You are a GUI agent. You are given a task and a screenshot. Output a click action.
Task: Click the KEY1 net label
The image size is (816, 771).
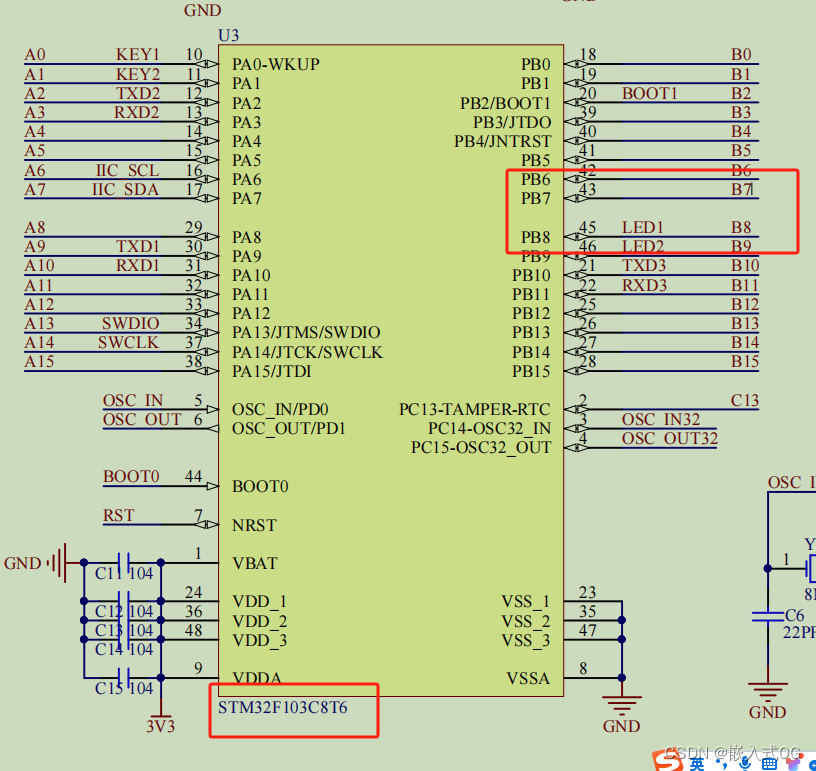pyautogui.click(x=137, y=55)
